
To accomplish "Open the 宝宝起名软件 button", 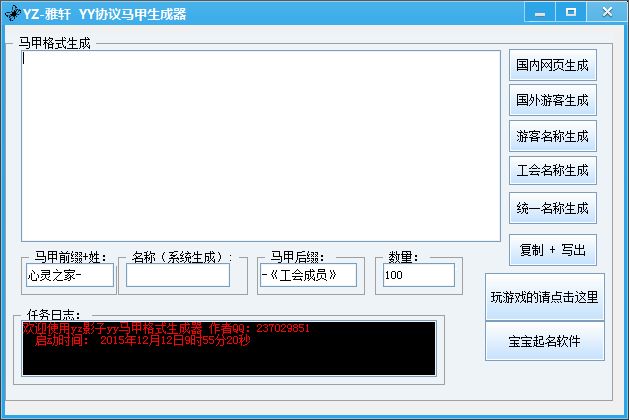I will [x=545, y=341].
